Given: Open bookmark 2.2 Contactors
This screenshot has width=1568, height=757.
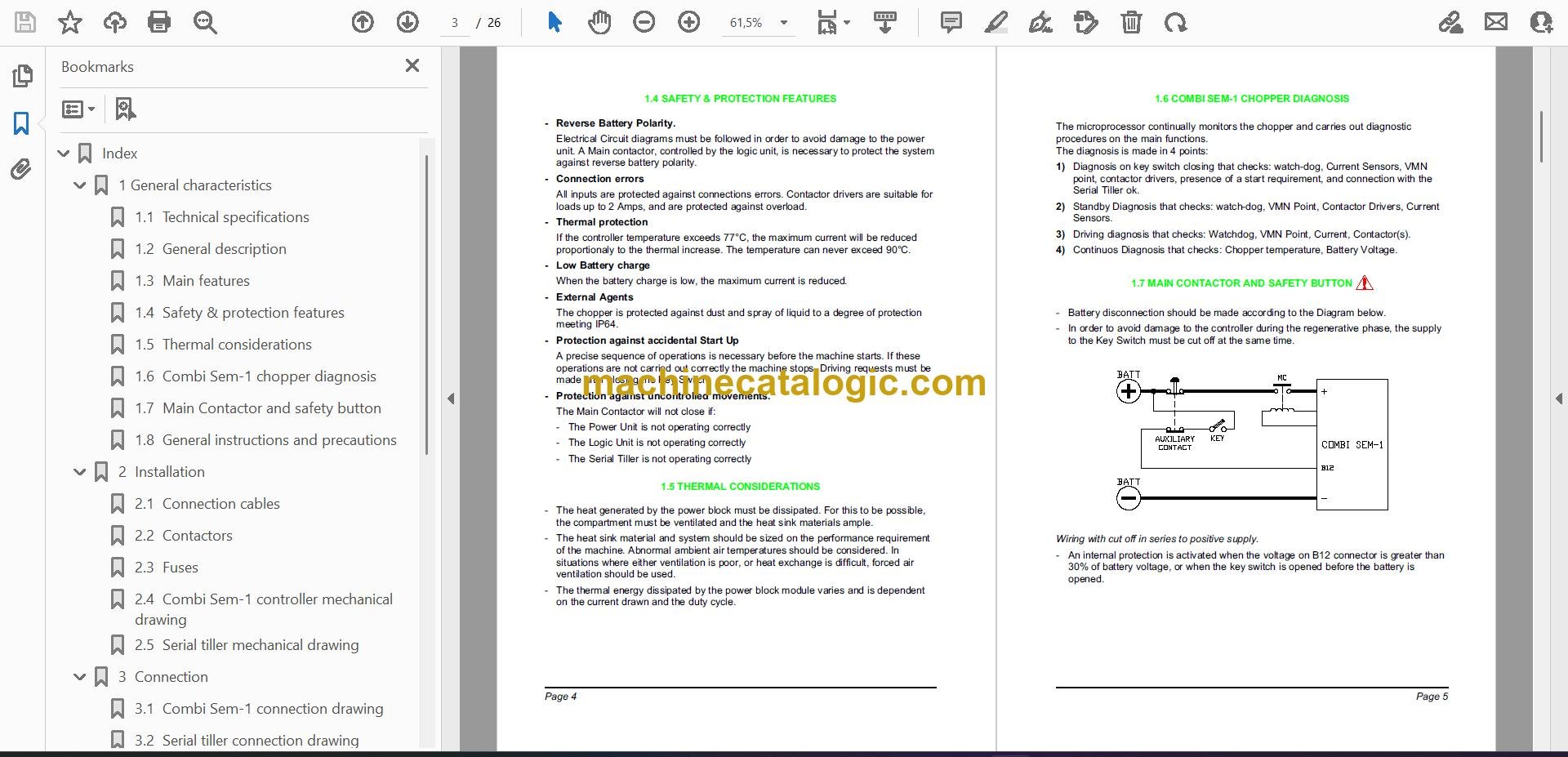Looking at the screenshot, I should pyautogui.click(x=184, y=536).
